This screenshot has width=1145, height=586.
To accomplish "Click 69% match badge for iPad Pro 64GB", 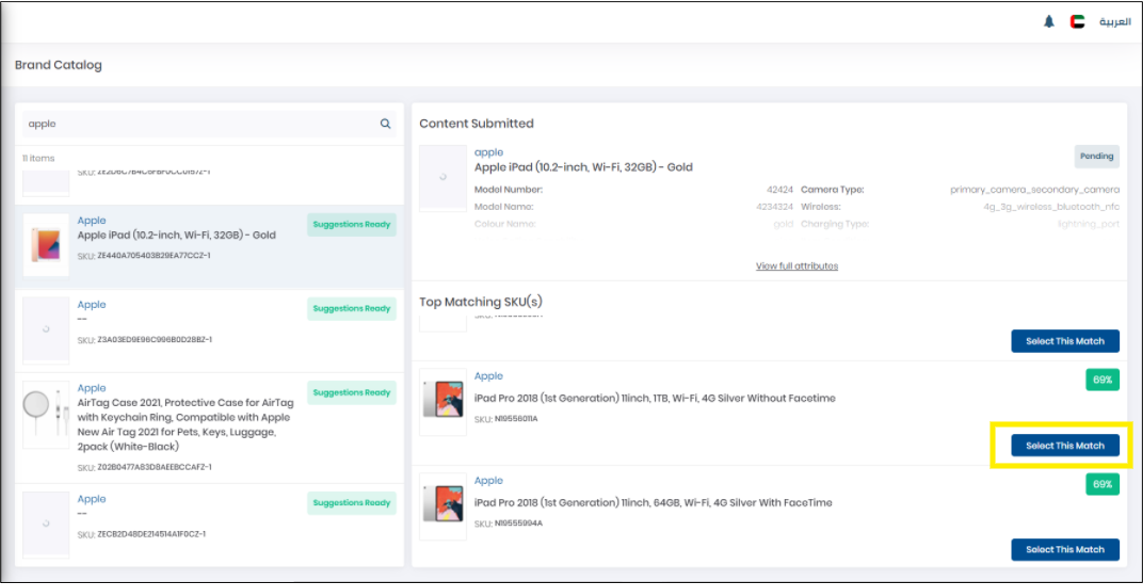I will coord(1102,484).
